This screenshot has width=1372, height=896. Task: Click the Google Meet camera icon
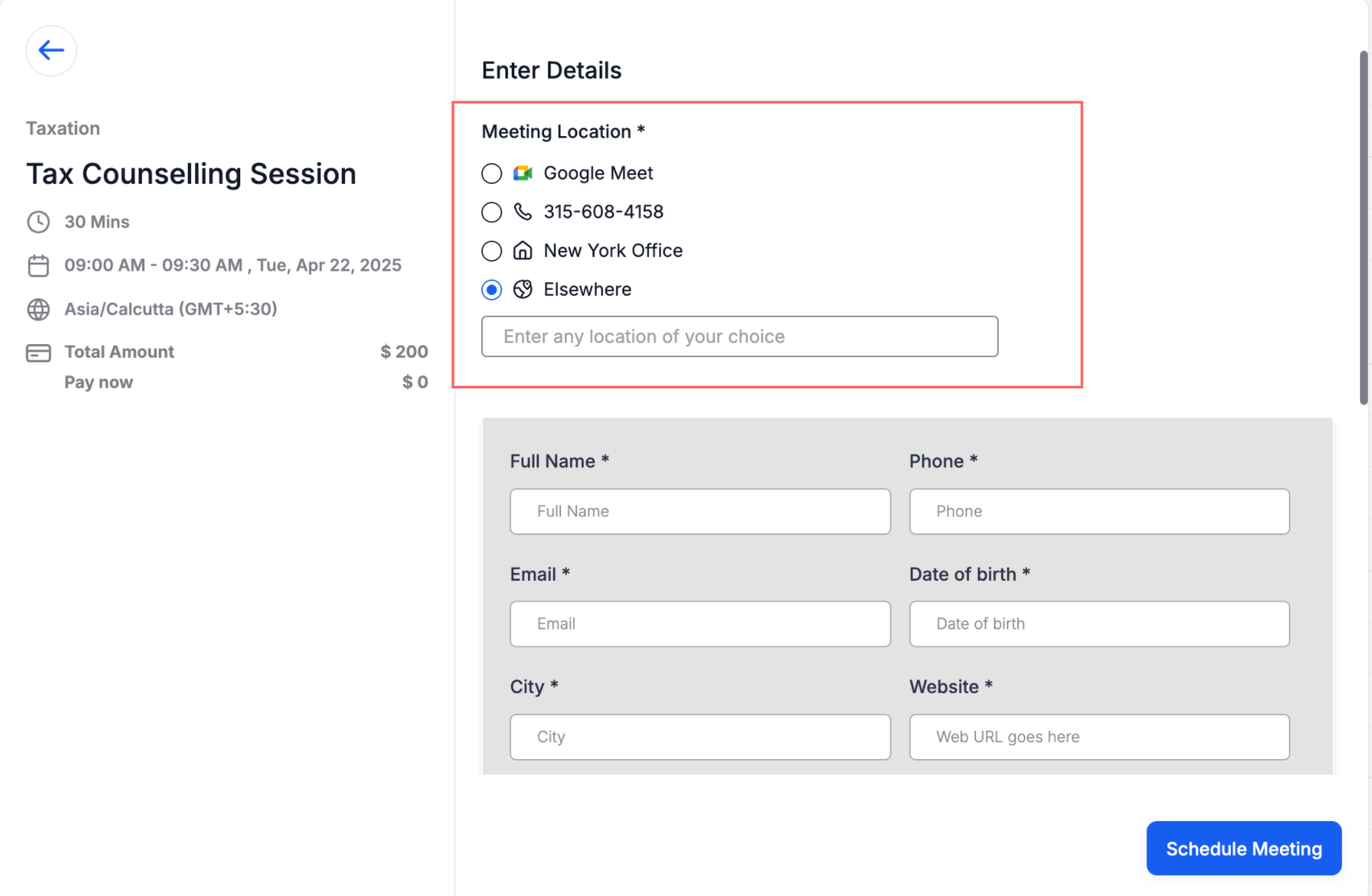click(x=522, y=173)
